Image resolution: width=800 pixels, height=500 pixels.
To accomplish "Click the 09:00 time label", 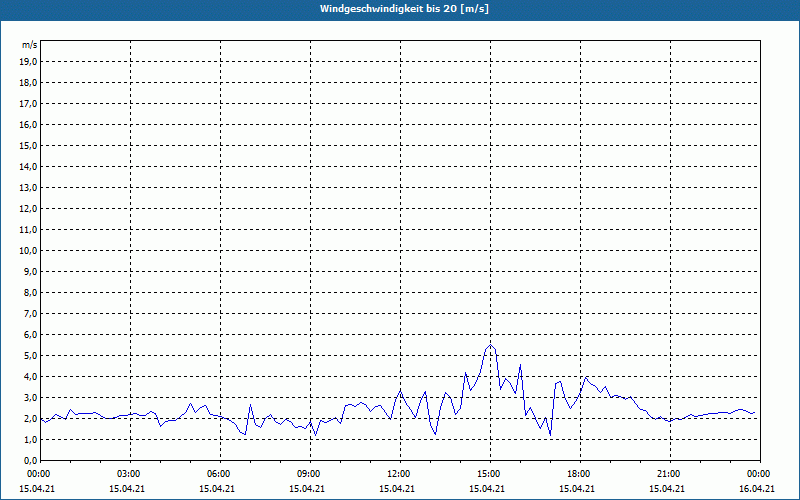I will pyautogui.click(x=310, y=474).
